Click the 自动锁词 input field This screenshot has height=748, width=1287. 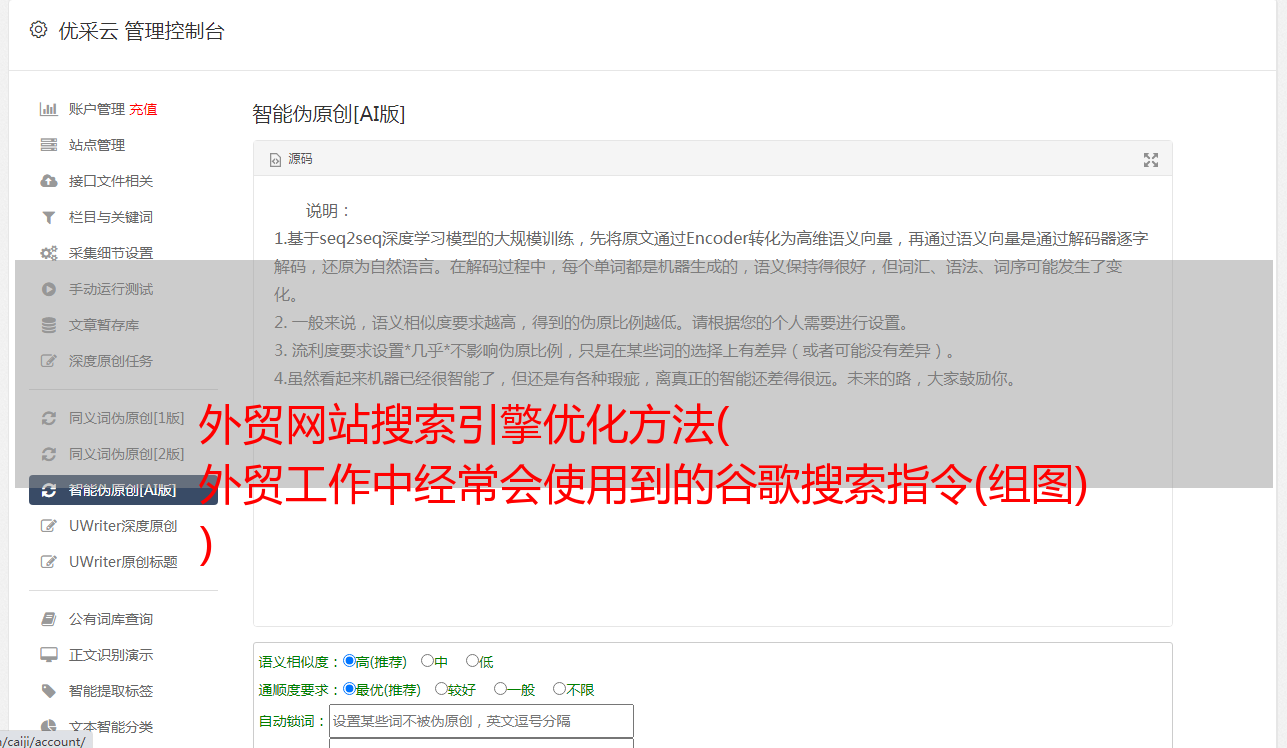tap(481, 720)
